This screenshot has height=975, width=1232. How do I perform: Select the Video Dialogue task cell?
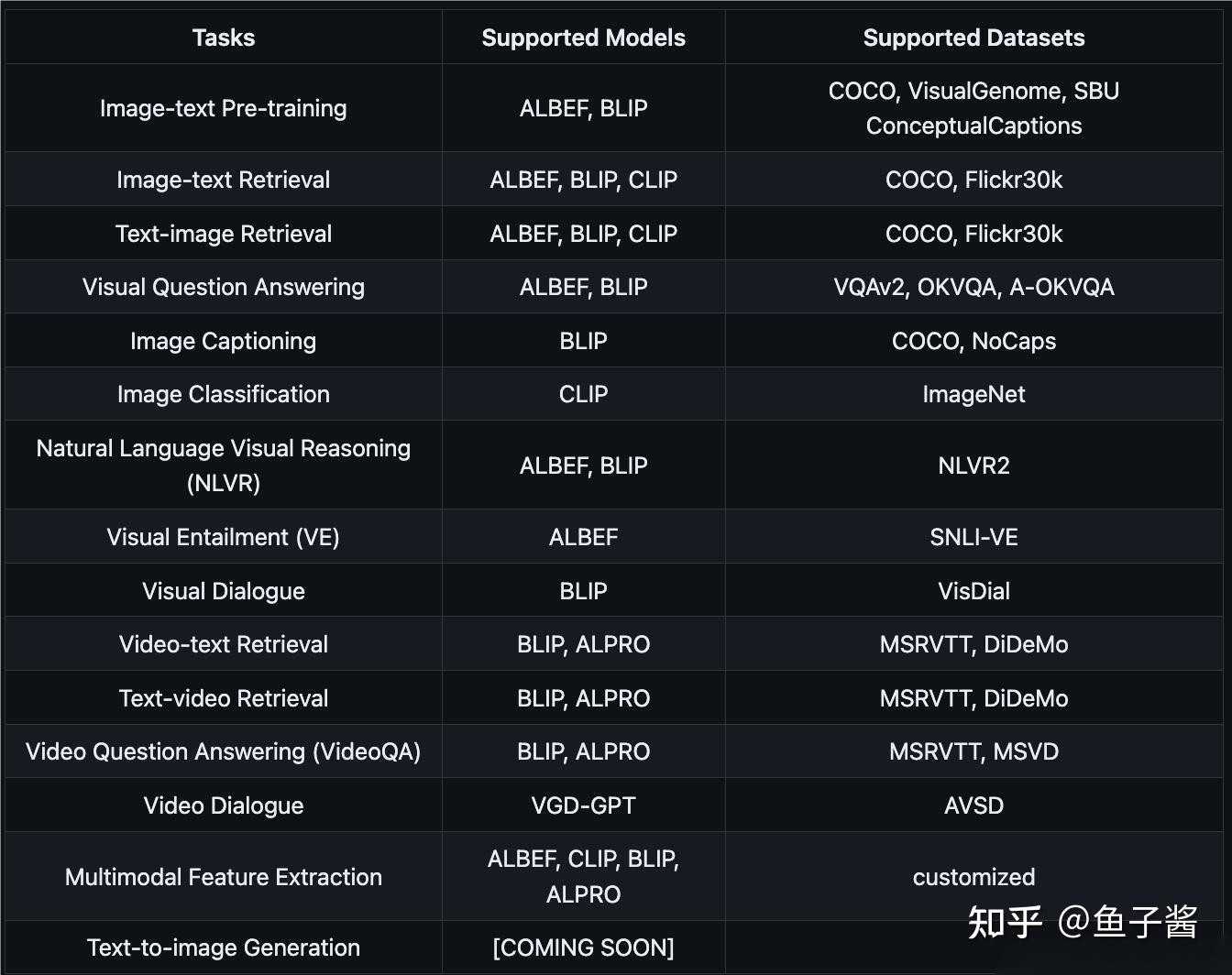[224, 805]
